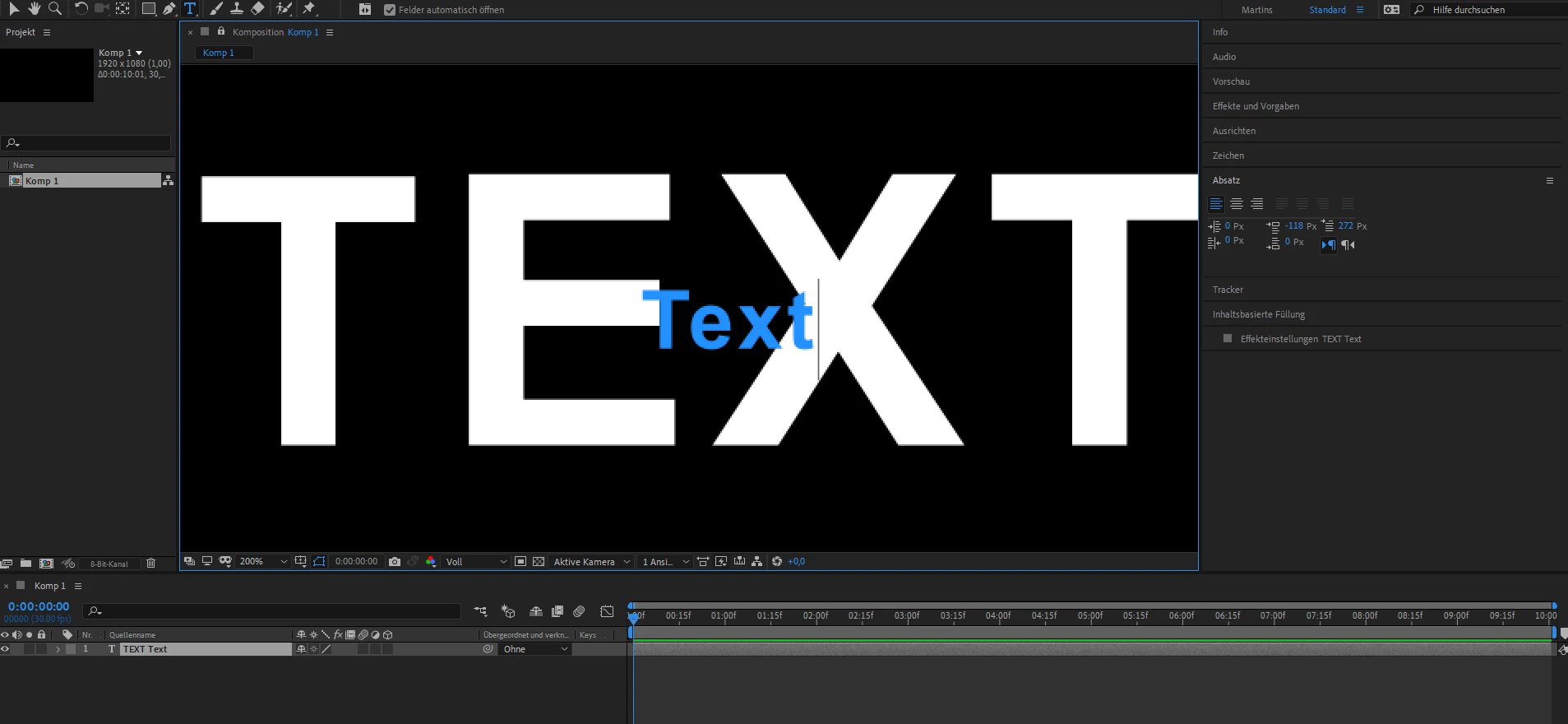Open the Aktive Kamera dropdown
Viewport: 1568px width, 724px height.
coord(591,561)
